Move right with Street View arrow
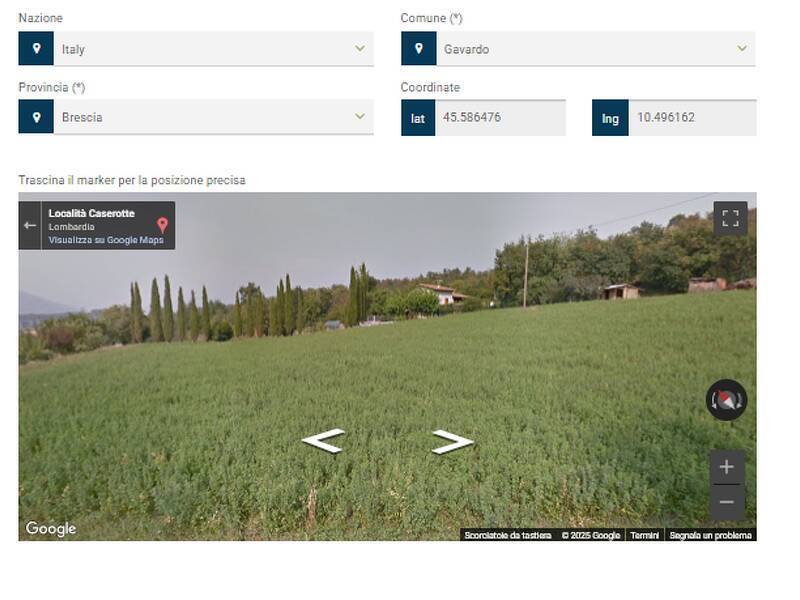The height and width of the screenshot is (600, 800). pos(453,442)
